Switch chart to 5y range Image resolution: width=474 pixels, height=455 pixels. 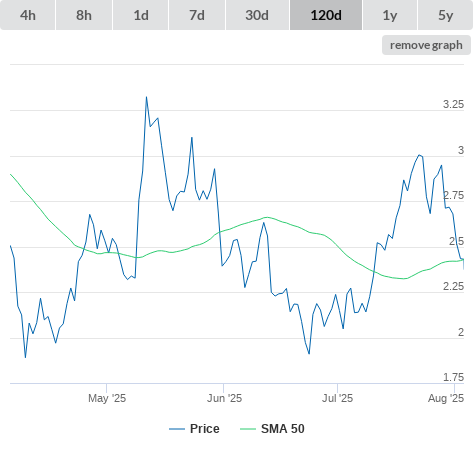(446, 15)
